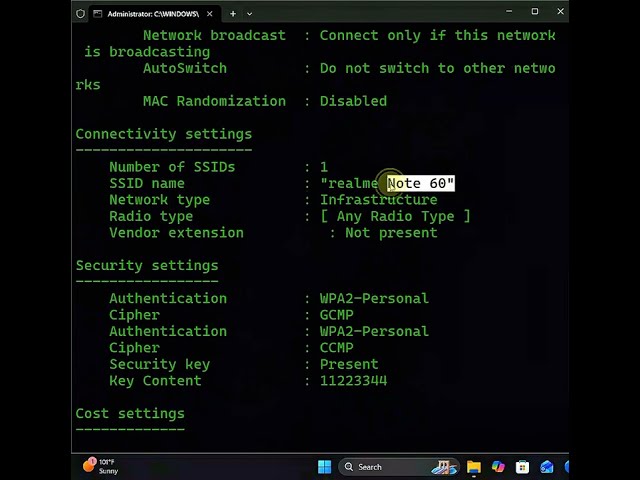640x480 pixels.
Task: Open Microsoft Store from the taskbar
Action: tap(522, 467)
